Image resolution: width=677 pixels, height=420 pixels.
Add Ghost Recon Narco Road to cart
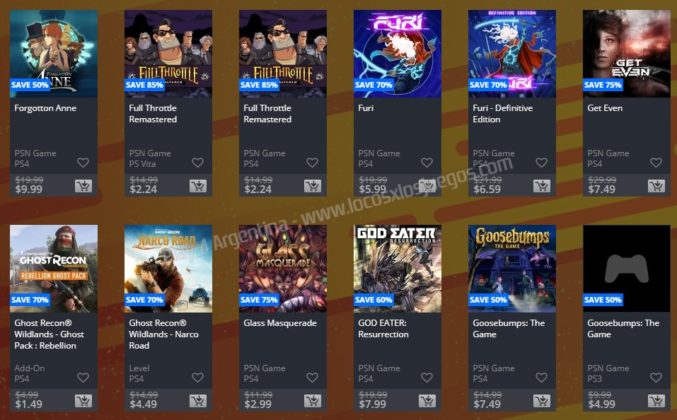(198, 401)
